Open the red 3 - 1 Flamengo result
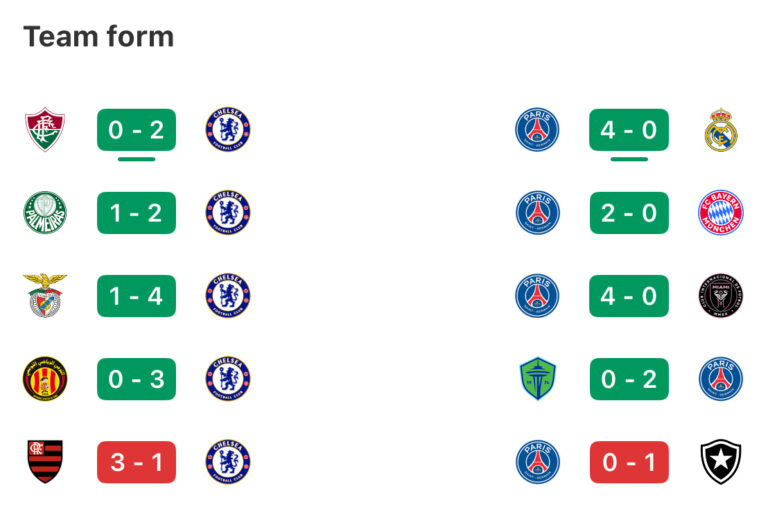The width and height of the screenshot is (768, 518). 136,462
